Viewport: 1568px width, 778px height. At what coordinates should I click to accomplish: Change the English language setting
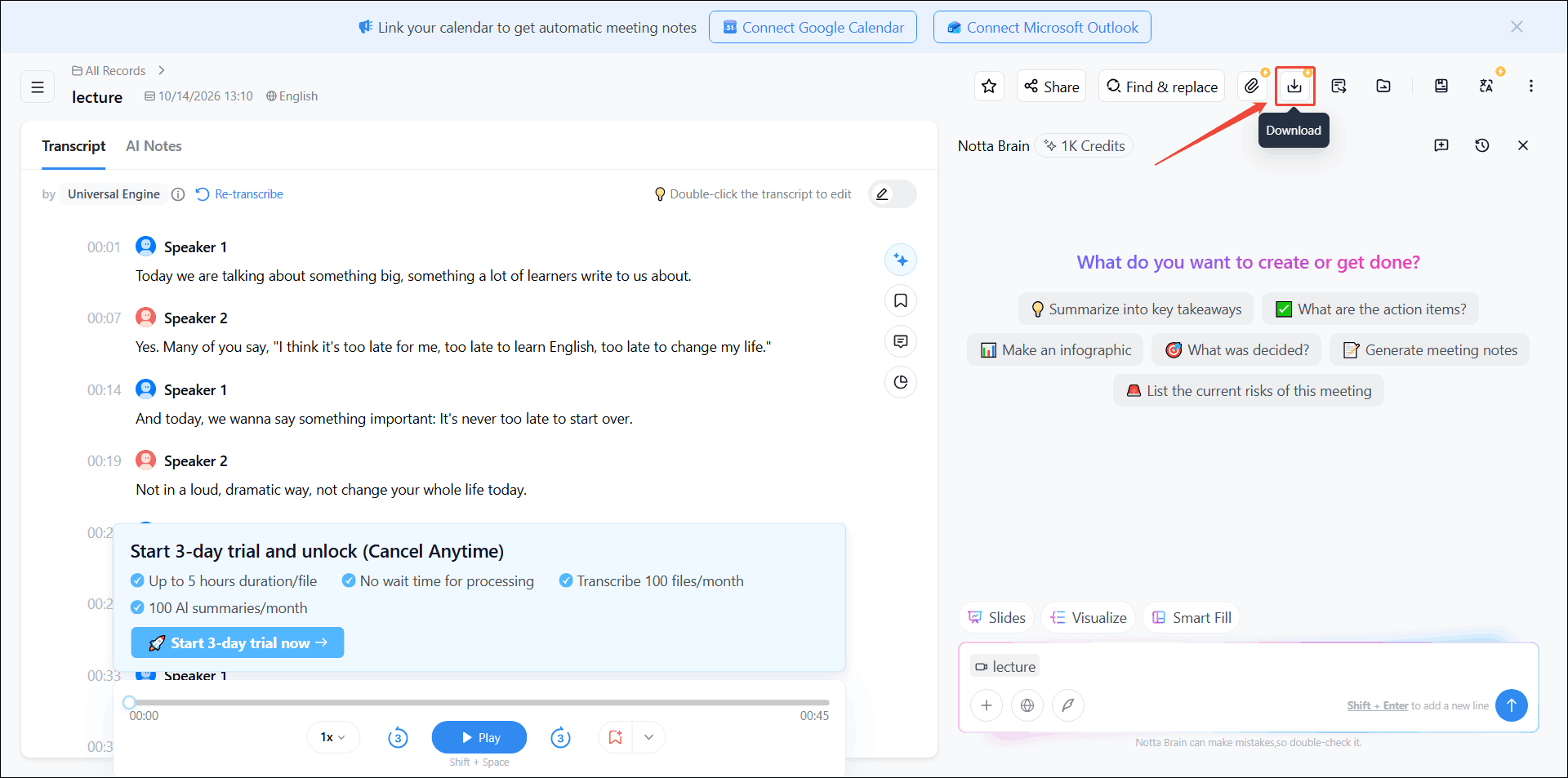click(292, 96)
